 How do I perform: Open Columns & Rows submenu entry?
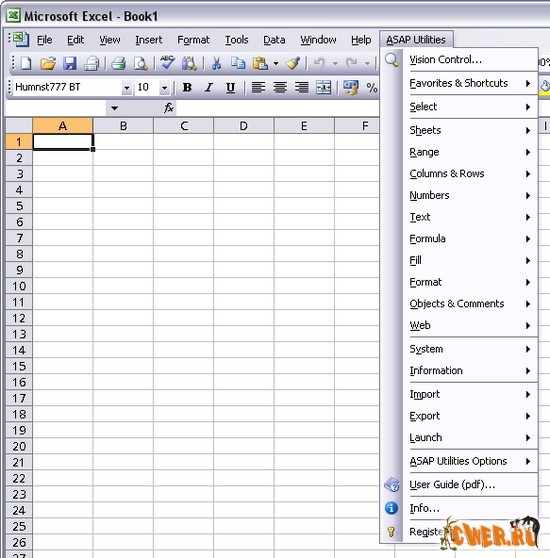(x=470, y=174)
